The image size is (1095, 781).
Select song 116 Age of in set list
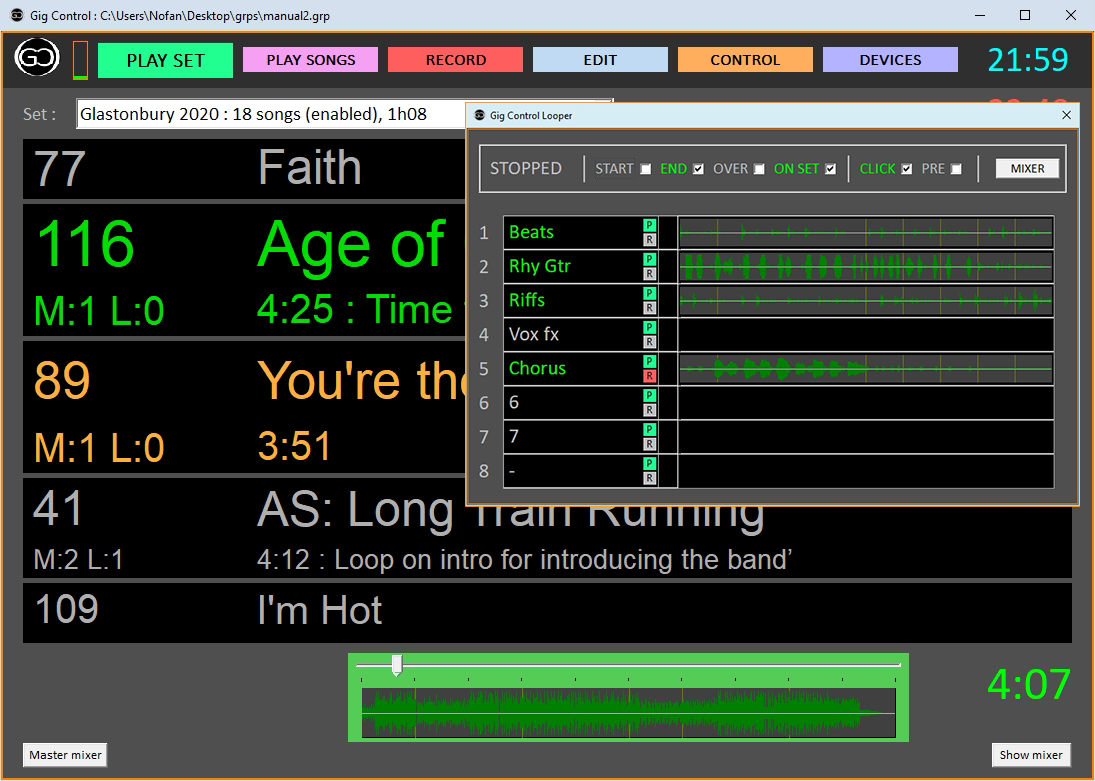(x=244, y=270)
